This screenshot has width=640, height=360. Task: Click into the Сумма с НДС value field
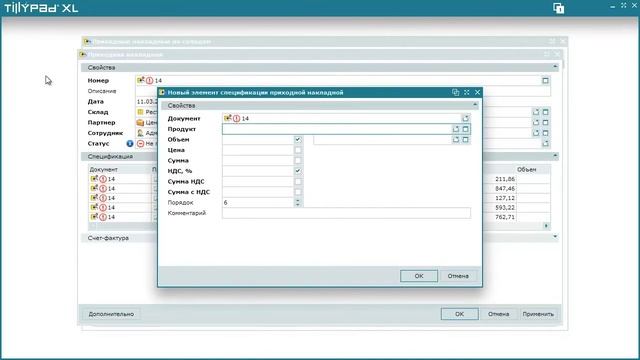coord(258,192)
